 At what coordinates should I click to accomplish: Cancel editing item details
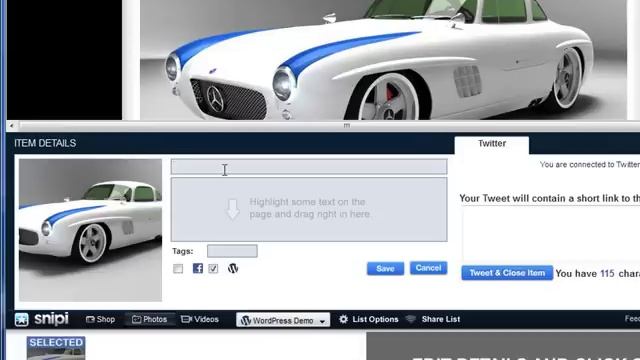pos(429,268)
